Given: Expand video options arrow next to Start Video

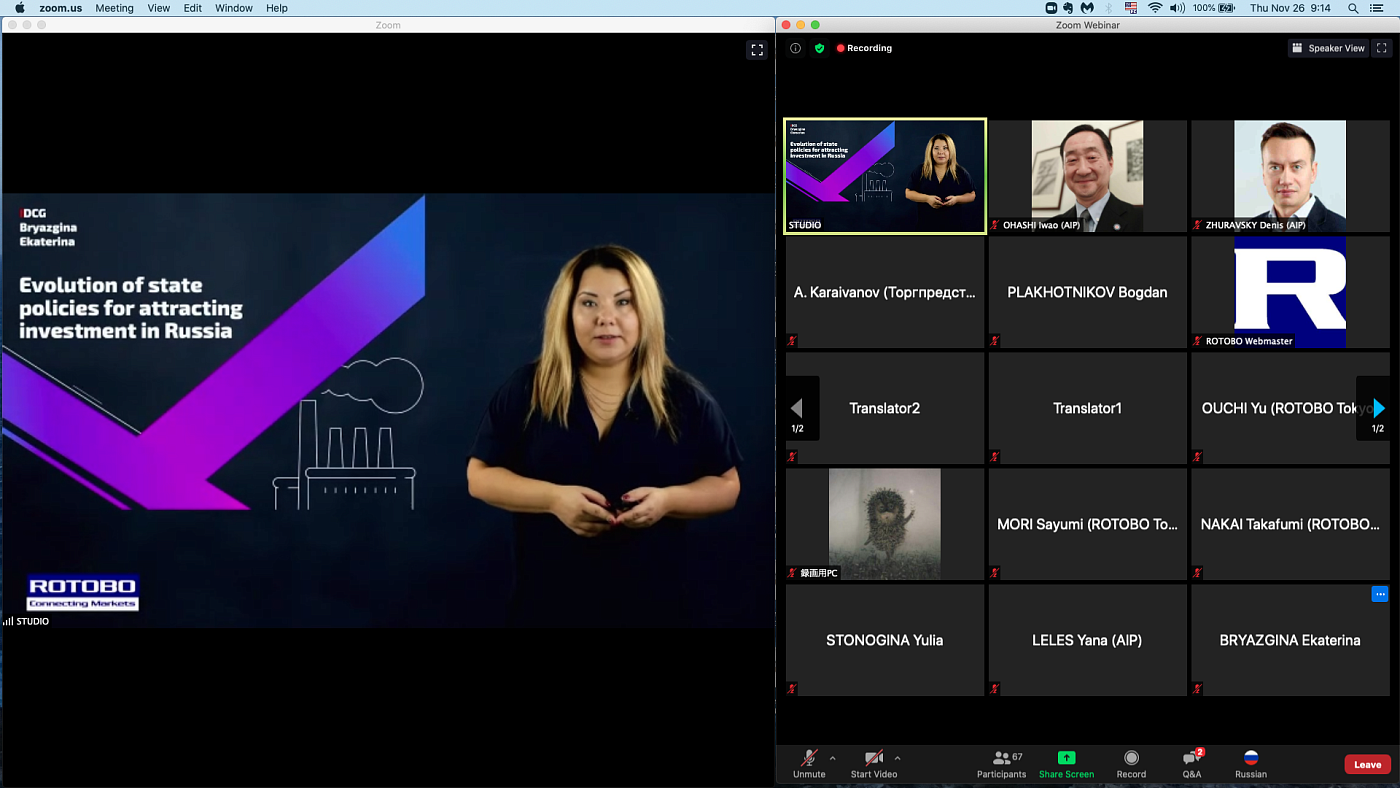Looking at the screenshot, I should [897, 758].
